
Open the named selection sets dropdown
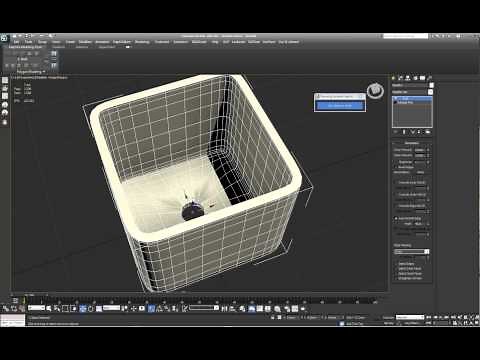[204, 308]
